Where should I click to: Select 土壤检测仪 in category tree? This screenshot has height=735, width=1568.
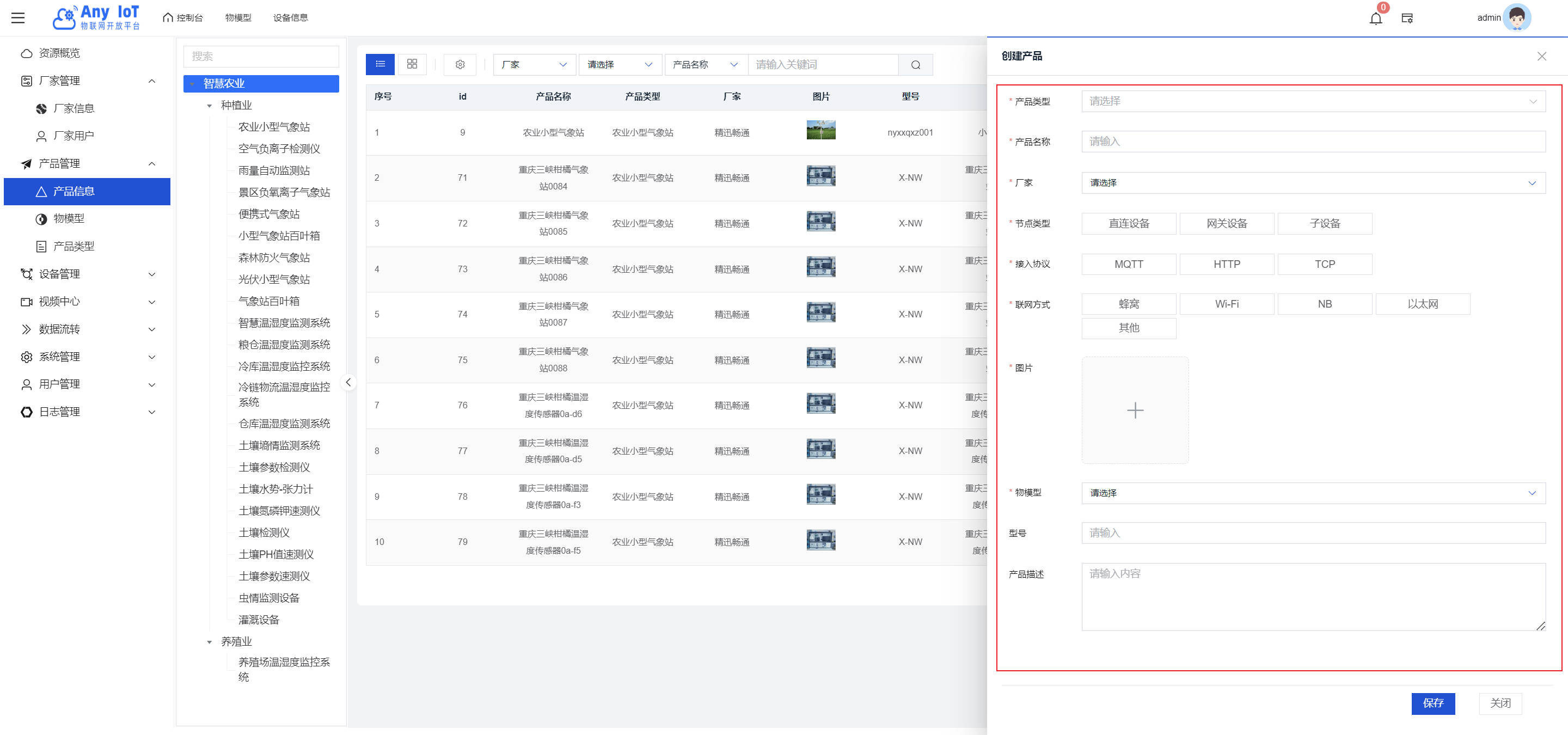click(264, 533)
